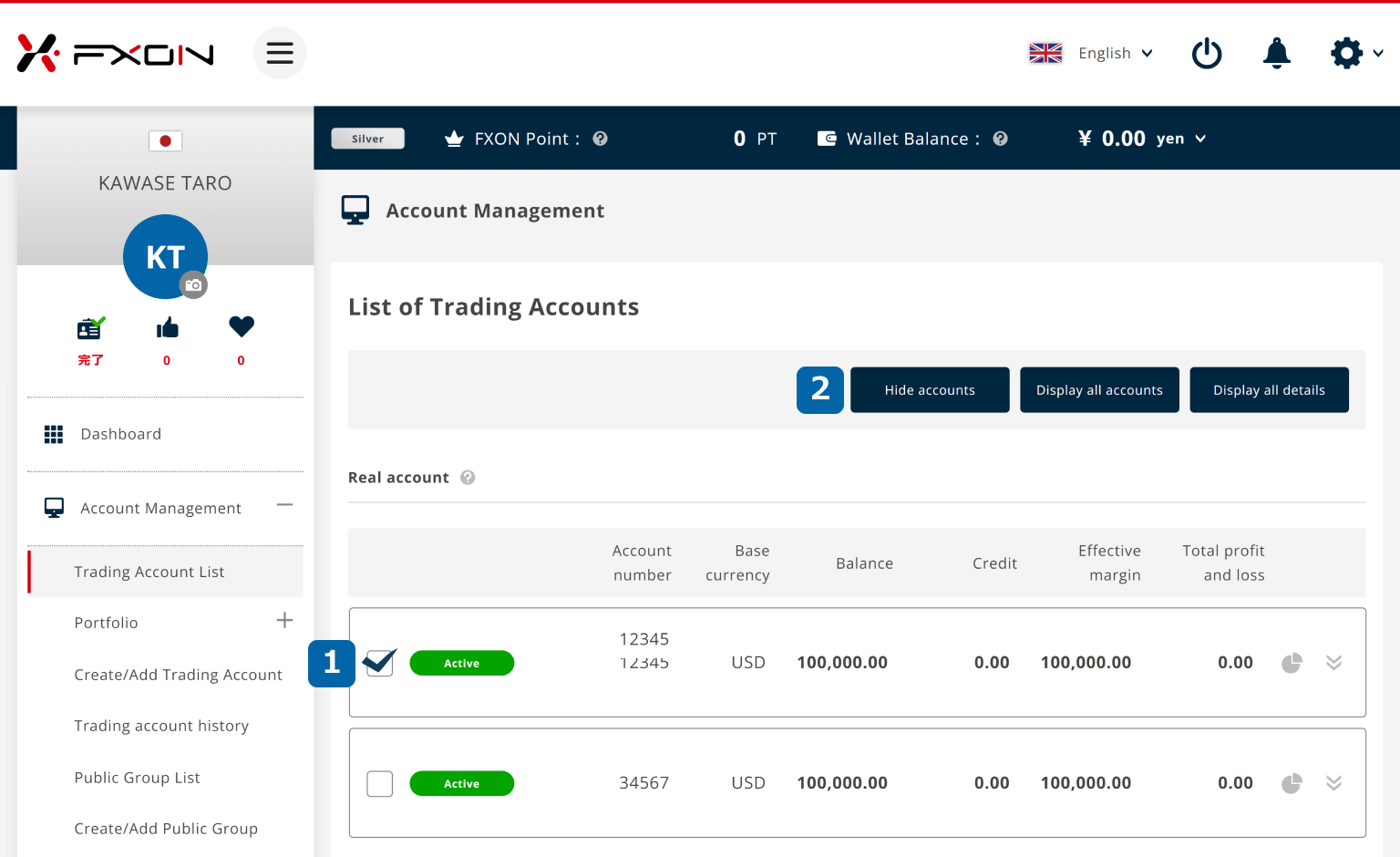Click the camera icon on avatar
The width and height of the screenshot is (1400, 857).
193,285
